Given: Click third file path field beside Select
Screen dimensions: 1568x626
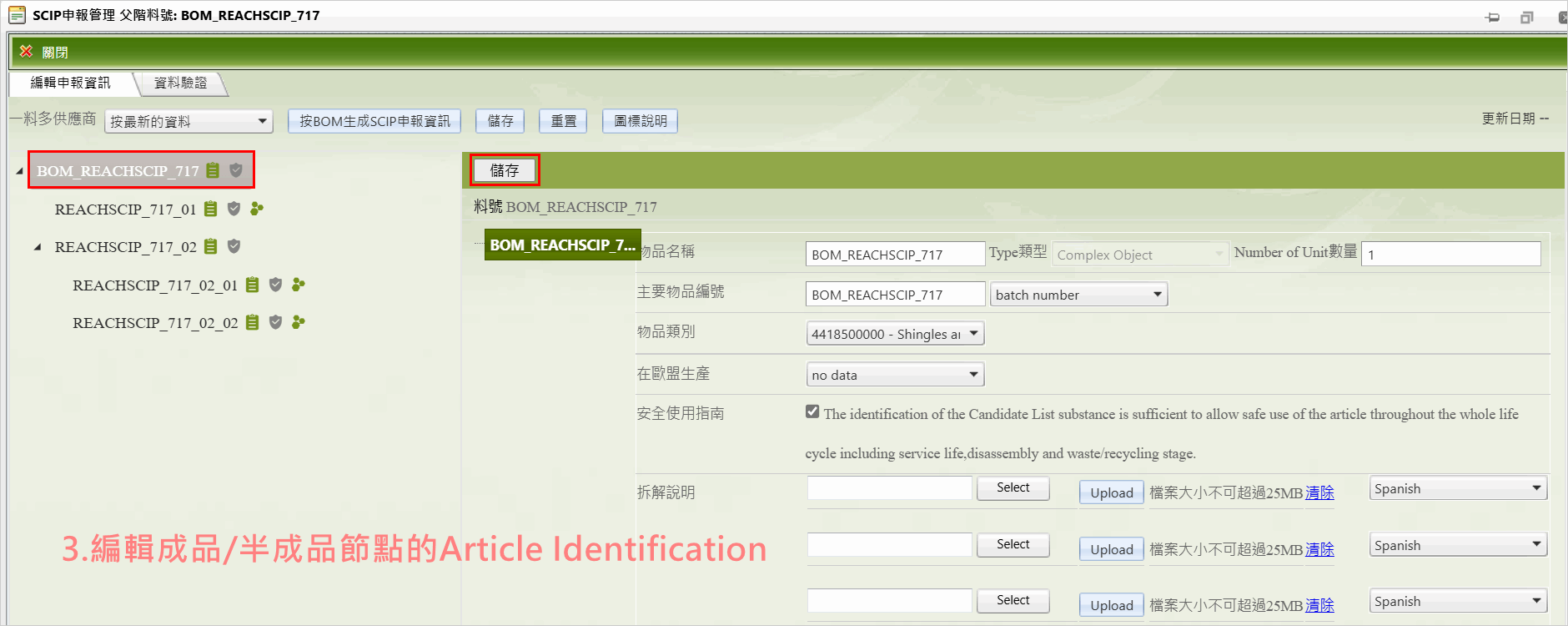Looking at the screenshot, I should (890, 600).
